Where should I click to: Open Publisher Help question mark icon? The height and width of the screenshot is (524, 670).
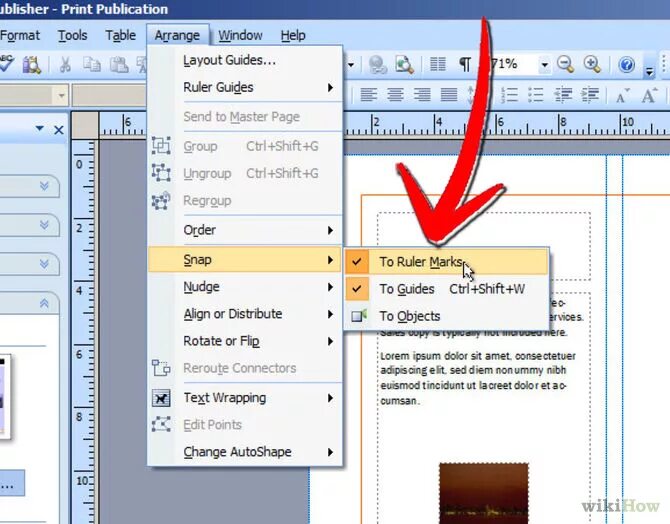pos(626,65)
